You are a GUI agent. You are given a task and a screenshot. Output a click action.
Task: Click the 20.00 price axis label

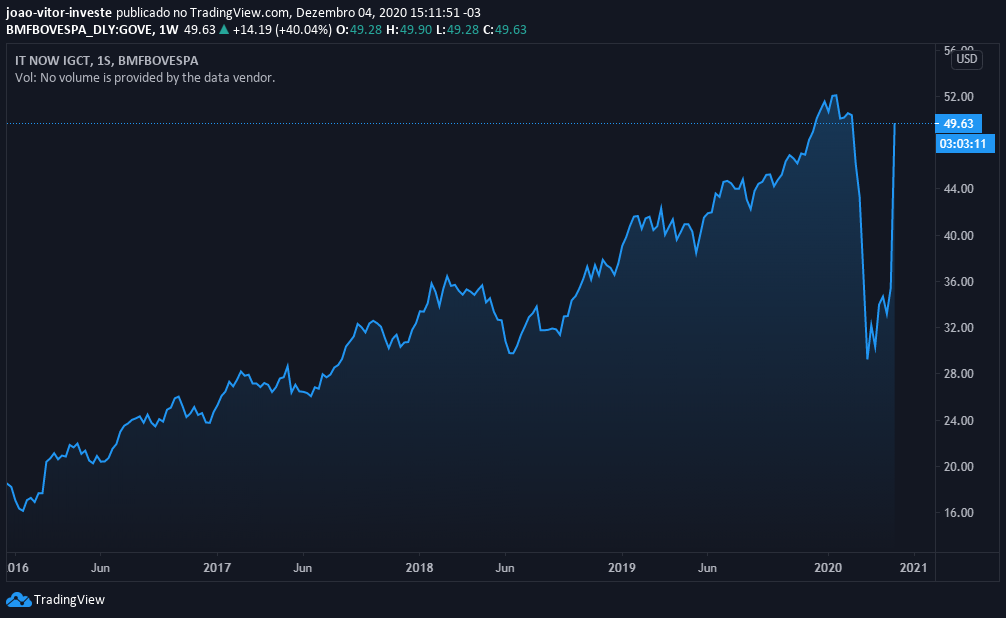[x=959, y=467]
